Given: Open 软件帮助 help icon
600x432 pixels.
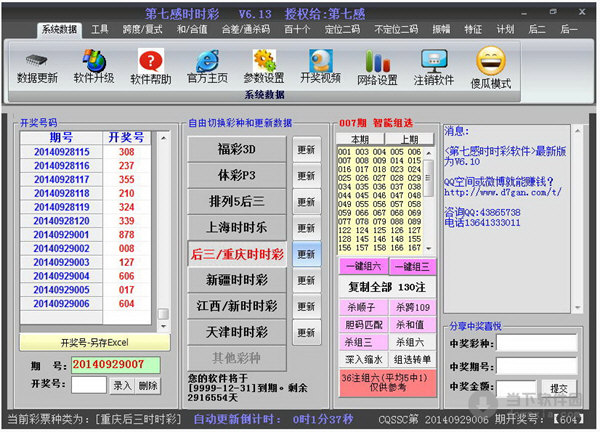Looking at the screenshot, I should click(x=151, y=67).
